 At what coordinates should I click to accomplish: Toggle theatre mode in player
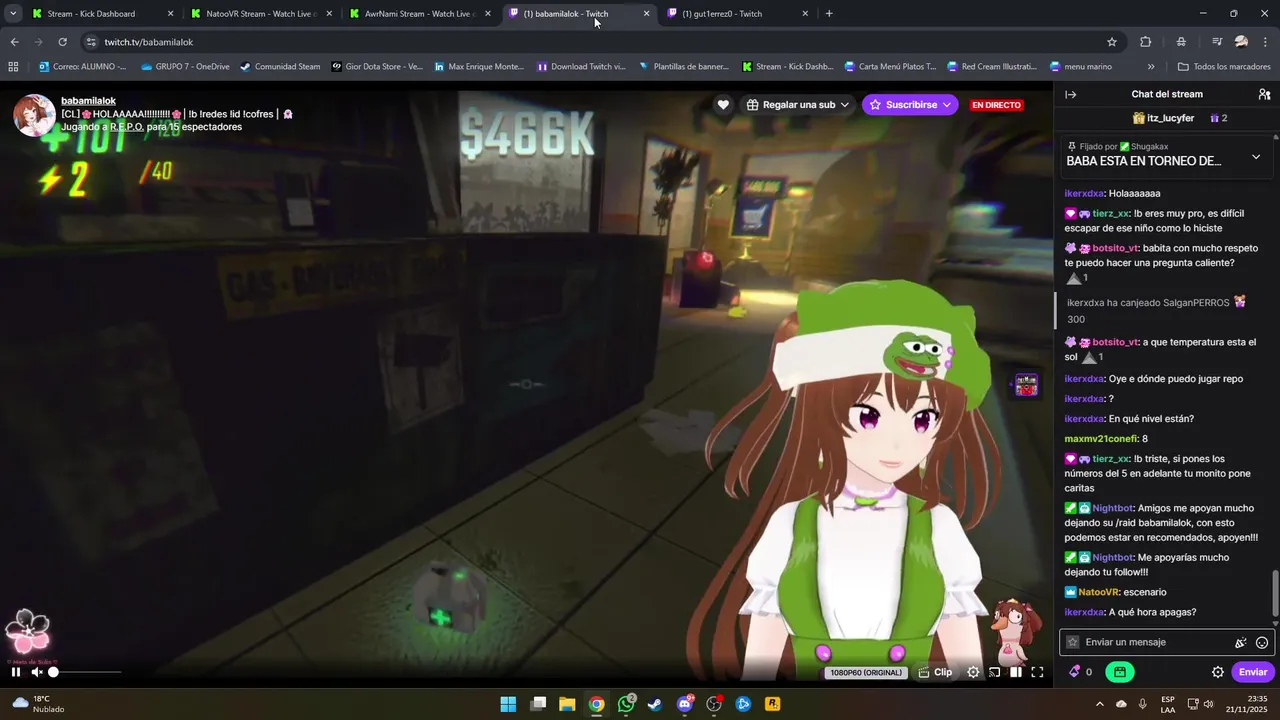(x=1016, y=672)
